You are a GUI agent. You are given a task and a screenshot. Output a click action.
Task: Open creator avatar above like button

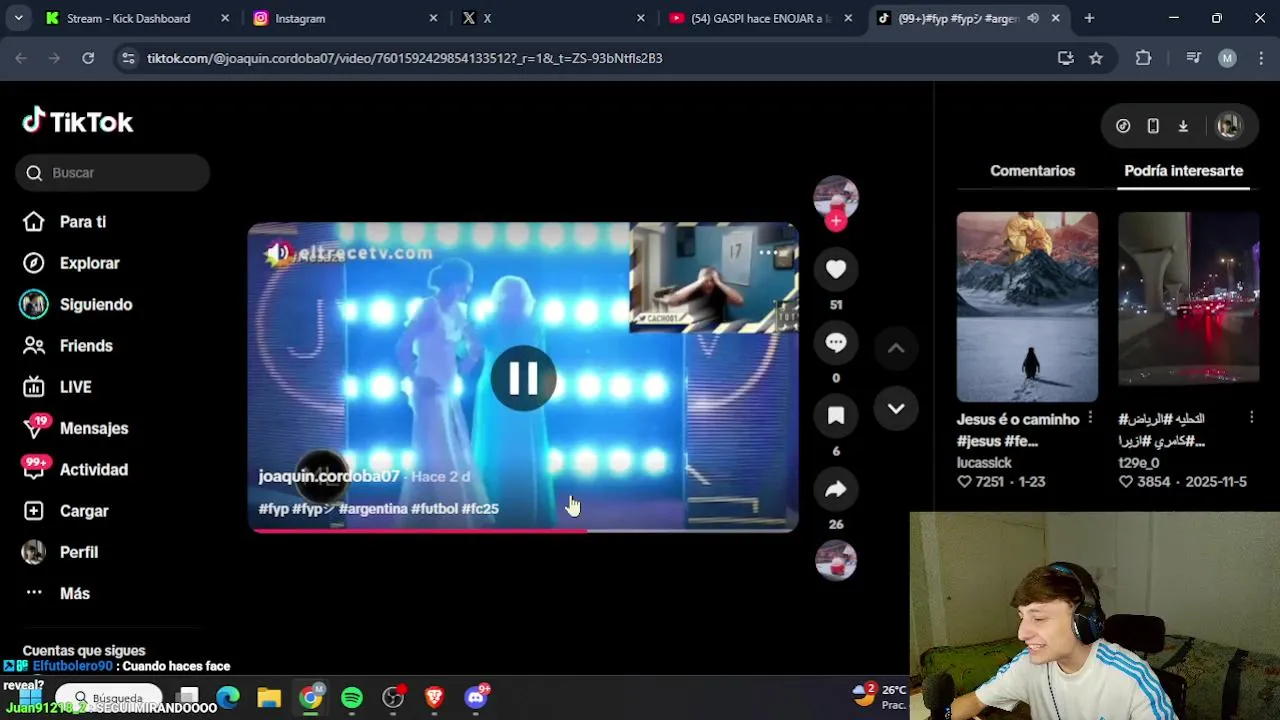pyautogui.click(x=836, y=198)
